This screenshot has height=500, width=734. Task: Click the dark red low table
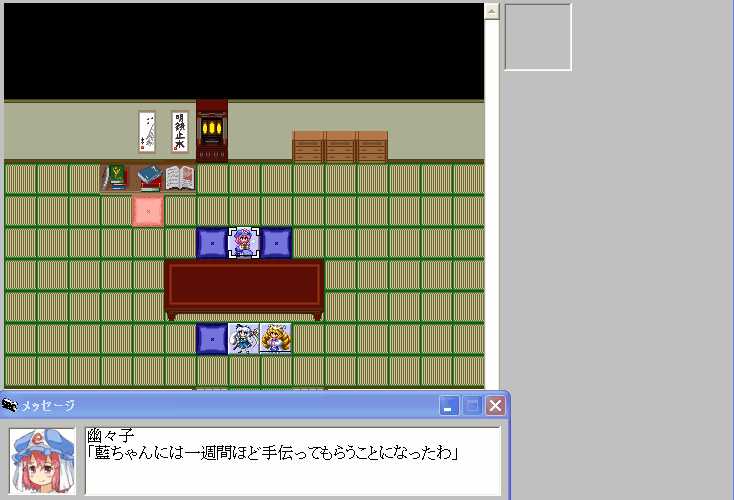[x=244, y=289]
